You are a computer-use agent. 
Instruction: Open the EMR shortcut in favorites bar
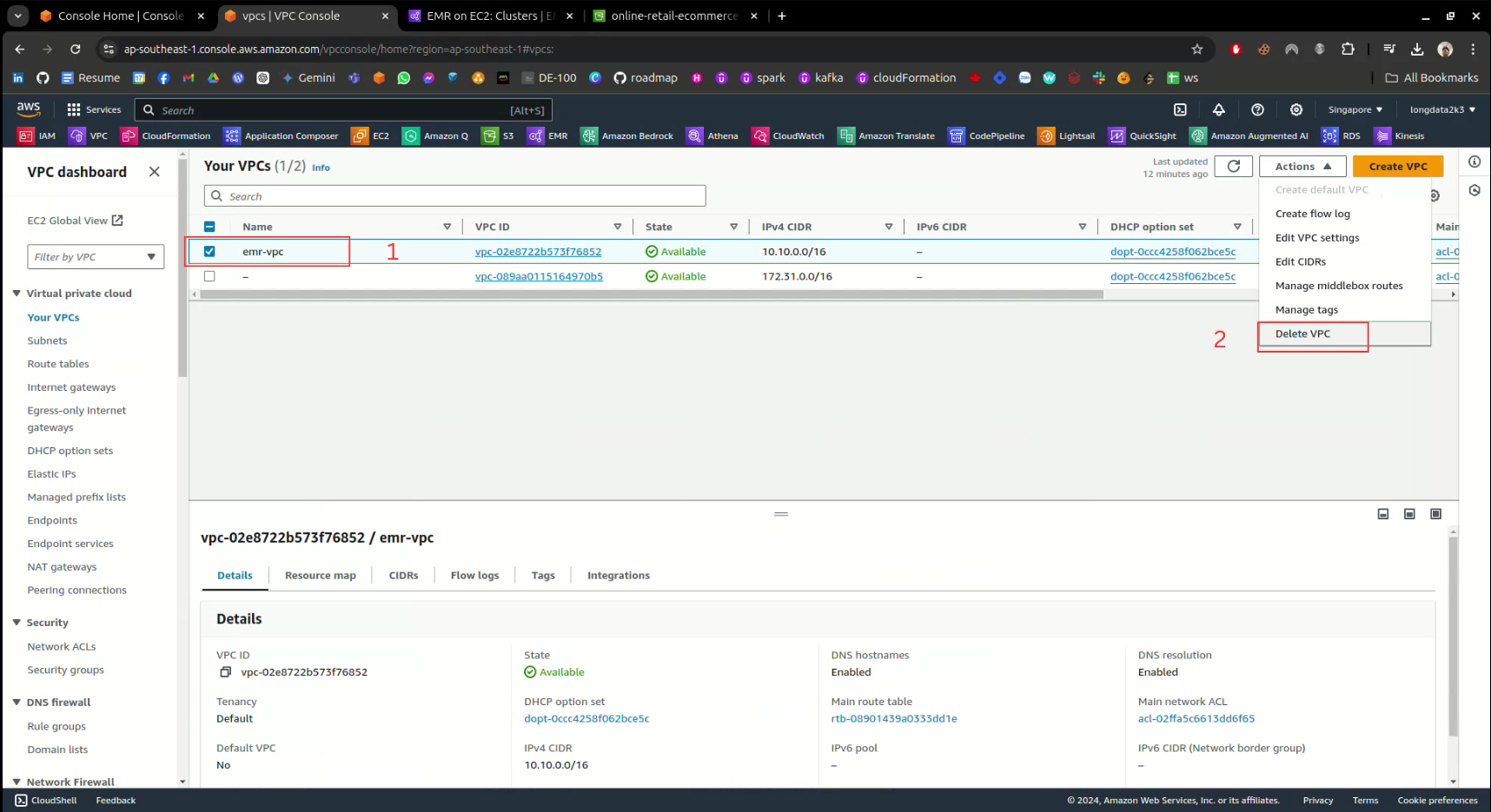coord(547,135)
